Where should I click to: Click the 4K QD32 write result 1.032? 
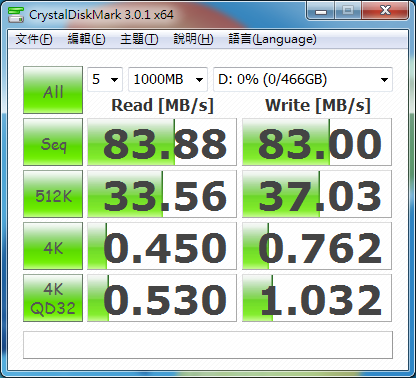click(317, 298)
